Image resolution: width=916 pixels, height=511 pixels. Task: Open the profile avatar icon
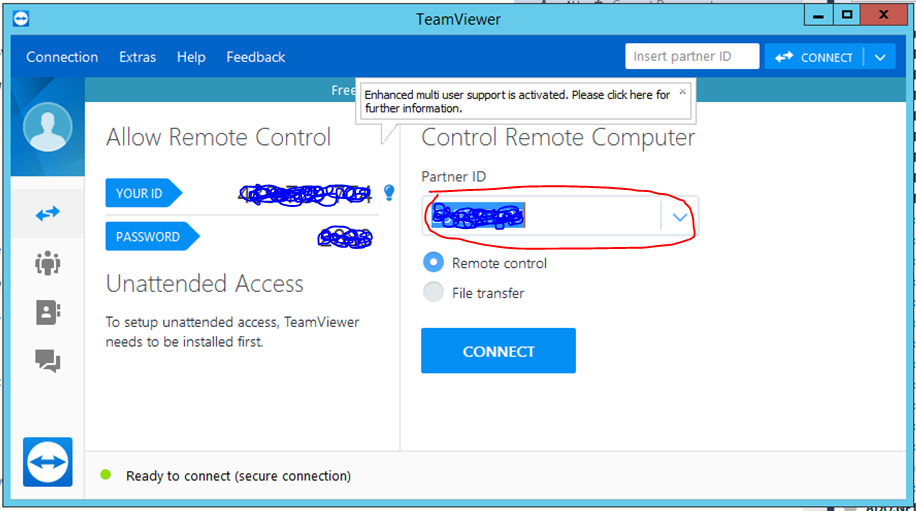pyautogui.click(x=48, y=127)
